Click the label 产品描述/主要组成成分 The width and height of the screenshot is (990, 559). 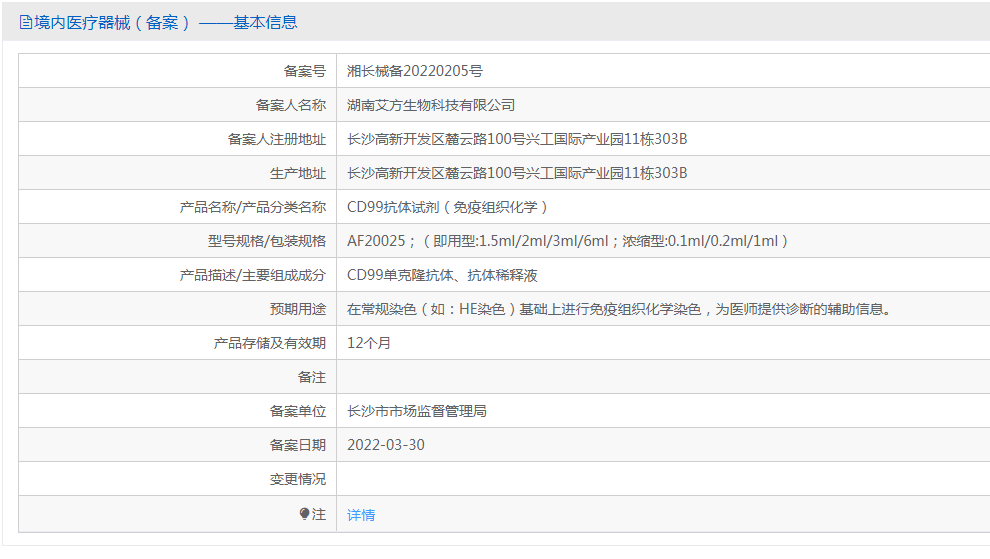253,275
